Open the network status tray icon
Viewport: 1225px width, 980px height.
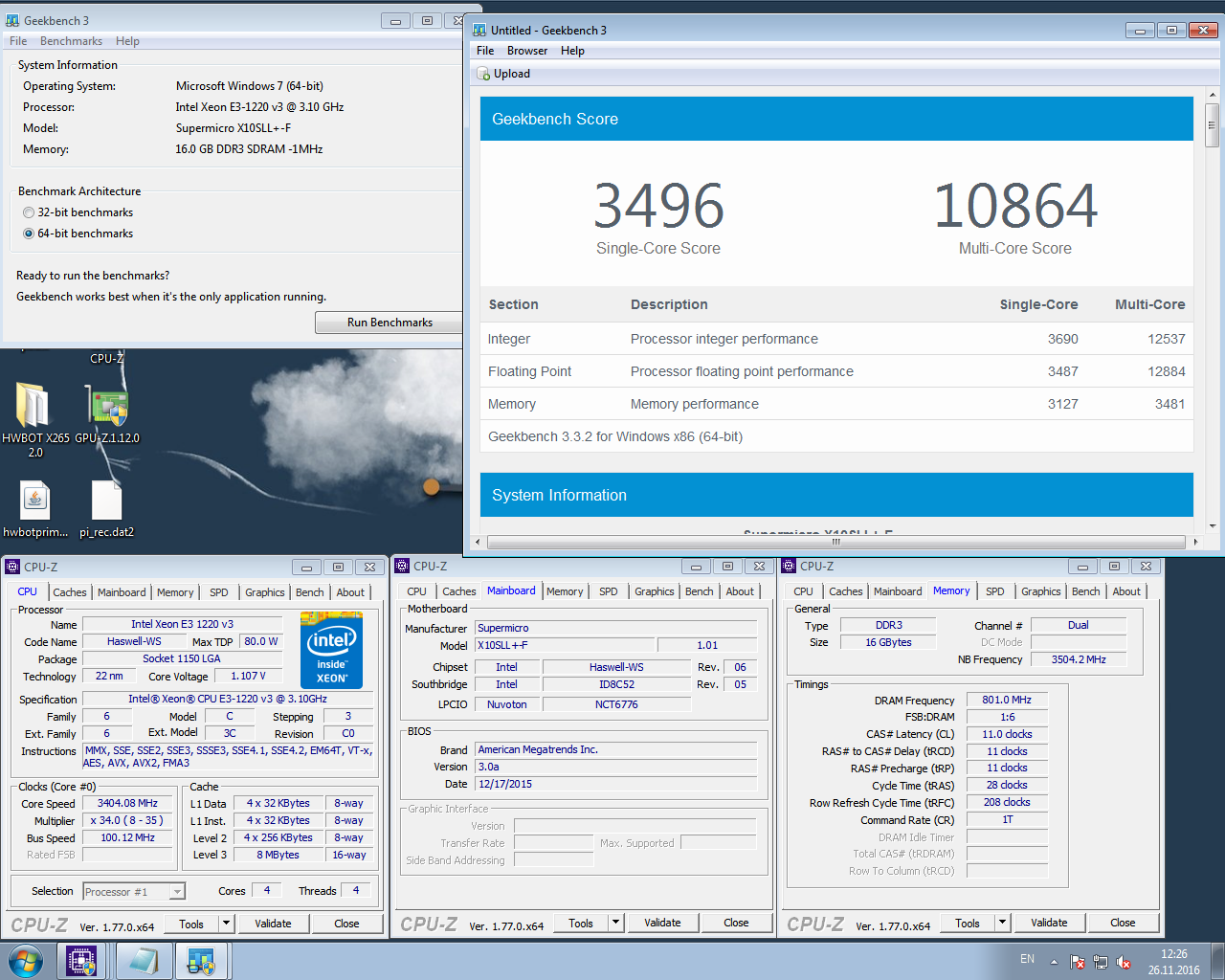1101,962
